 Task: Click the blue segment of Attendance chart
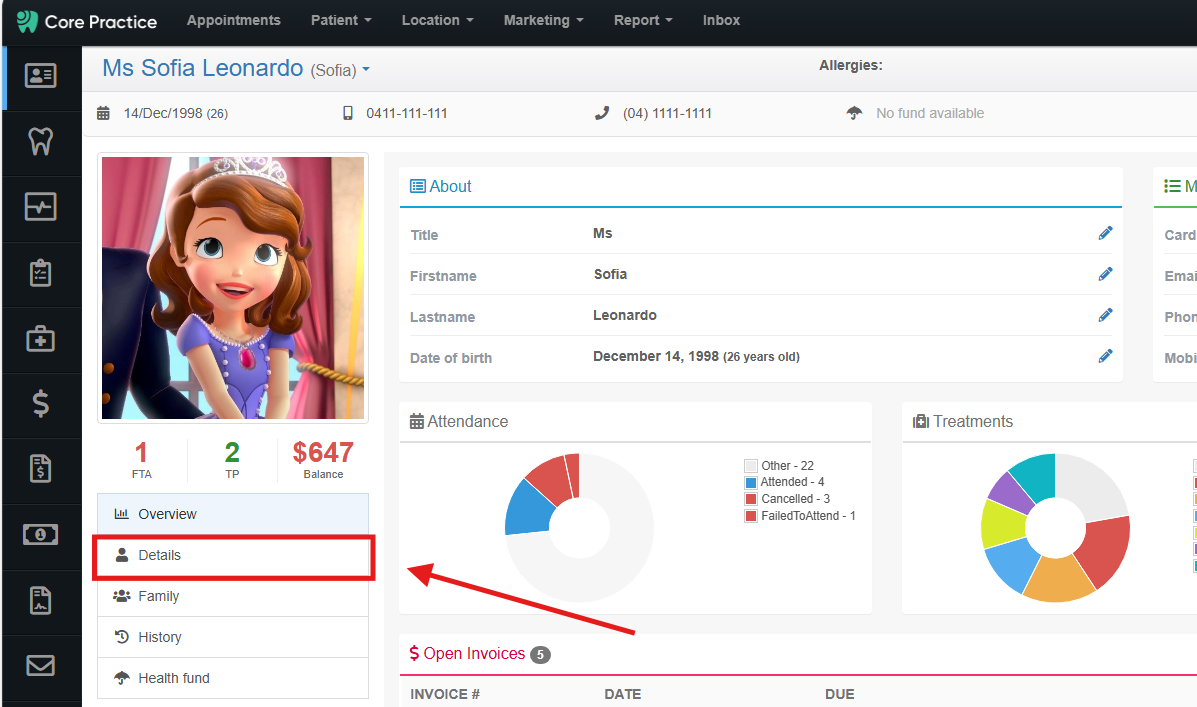(x=528, y=508)
